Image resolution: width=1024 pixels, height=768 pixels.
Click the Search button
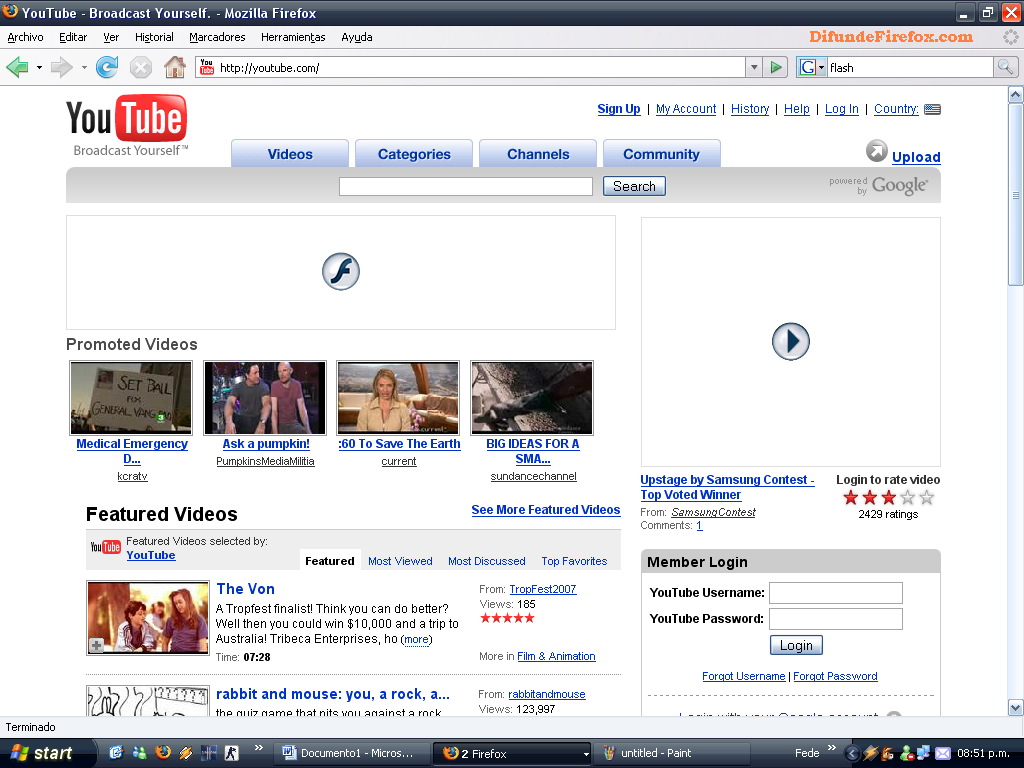tap(634, 186)
